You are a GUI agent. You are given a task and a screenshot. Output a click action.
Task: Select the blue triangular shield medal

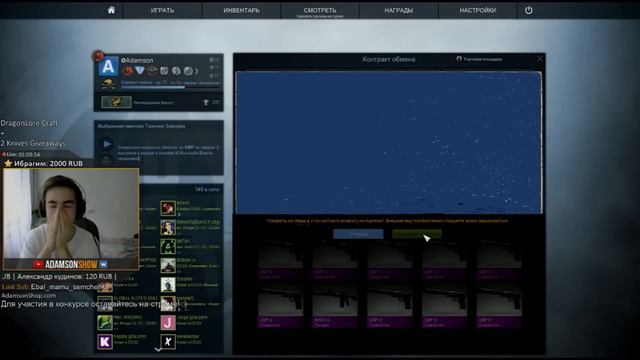coord(140,71)
